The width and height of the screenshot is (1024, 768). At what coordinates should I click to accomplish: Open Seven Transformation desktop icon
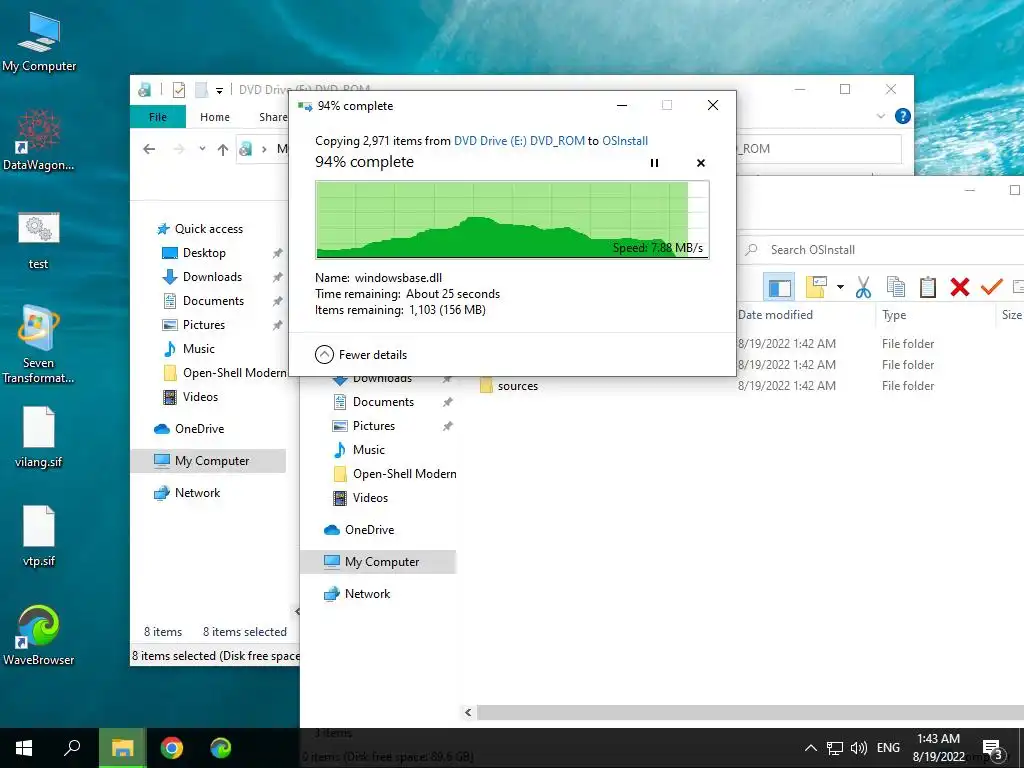(x=39, y=344)
